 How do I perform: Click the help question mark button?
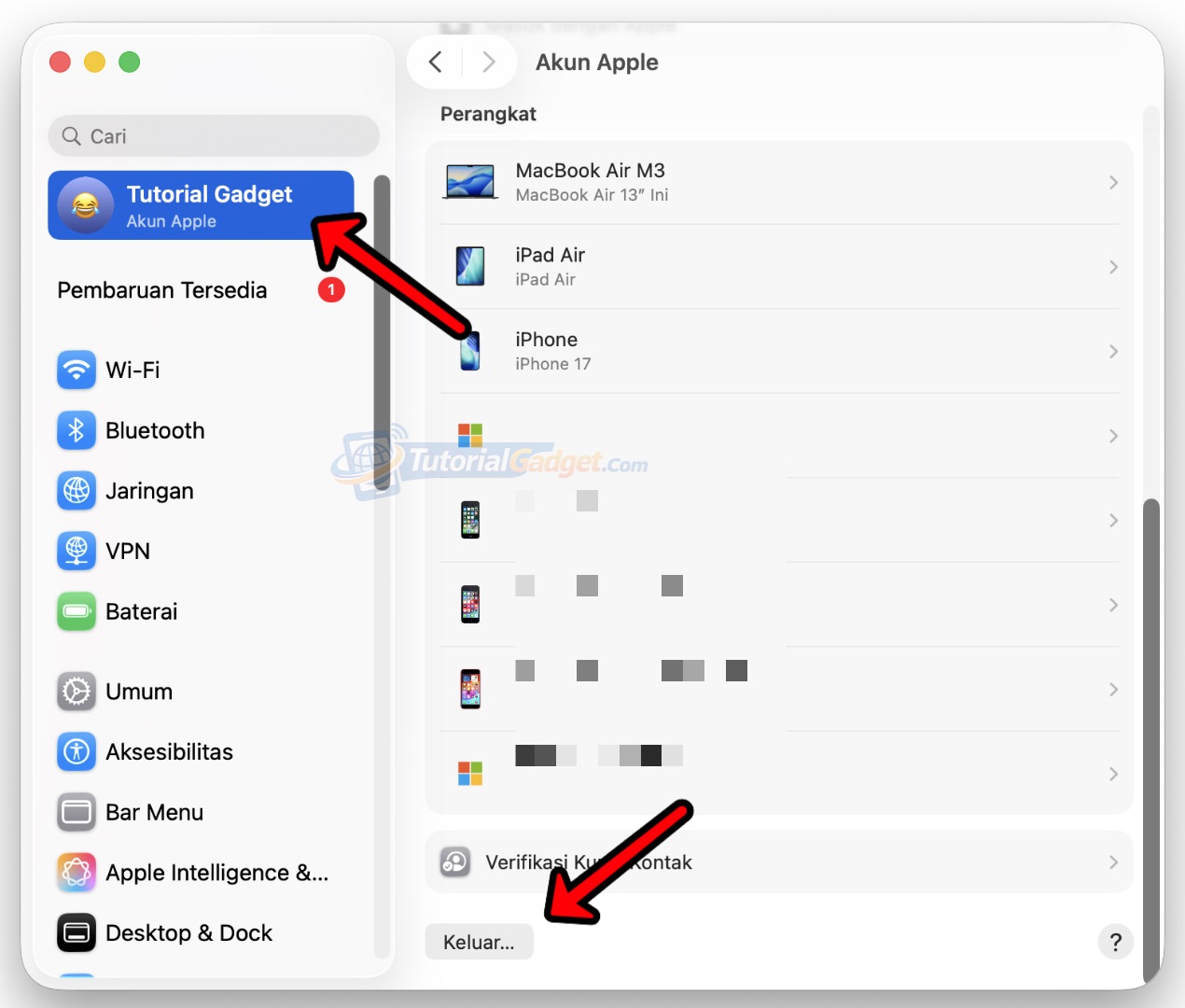[x=1115, y=942]
